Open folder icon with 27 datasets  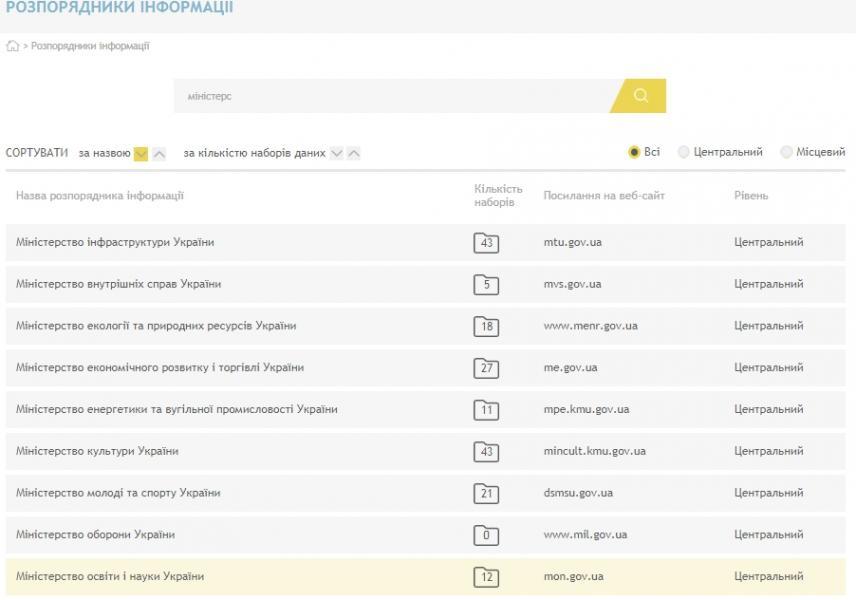tap(486, 367)
